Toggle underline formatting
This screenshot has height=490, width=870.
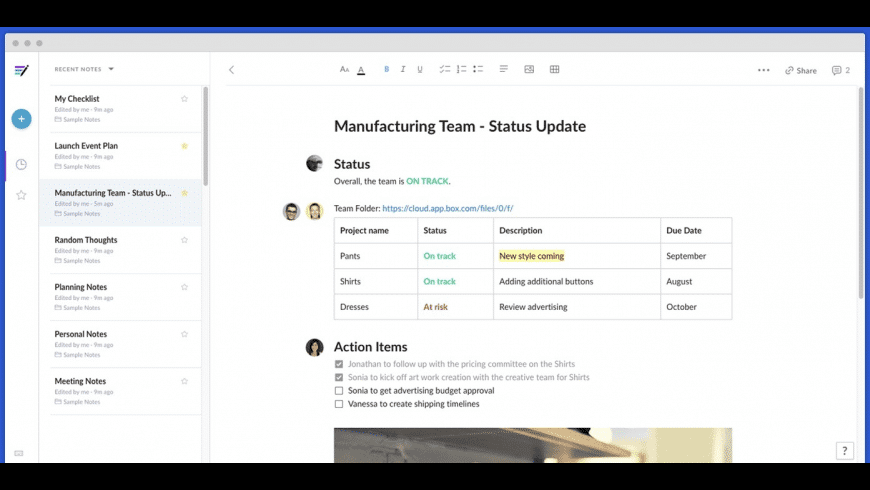(420, 69)
